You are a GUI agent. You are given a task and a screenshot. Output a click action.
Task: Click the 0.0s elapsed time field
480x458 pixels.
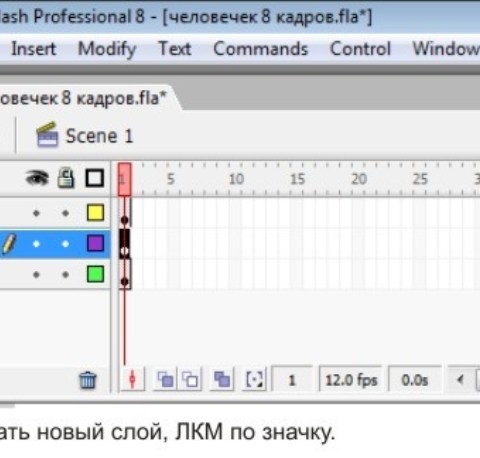[415, 380]
